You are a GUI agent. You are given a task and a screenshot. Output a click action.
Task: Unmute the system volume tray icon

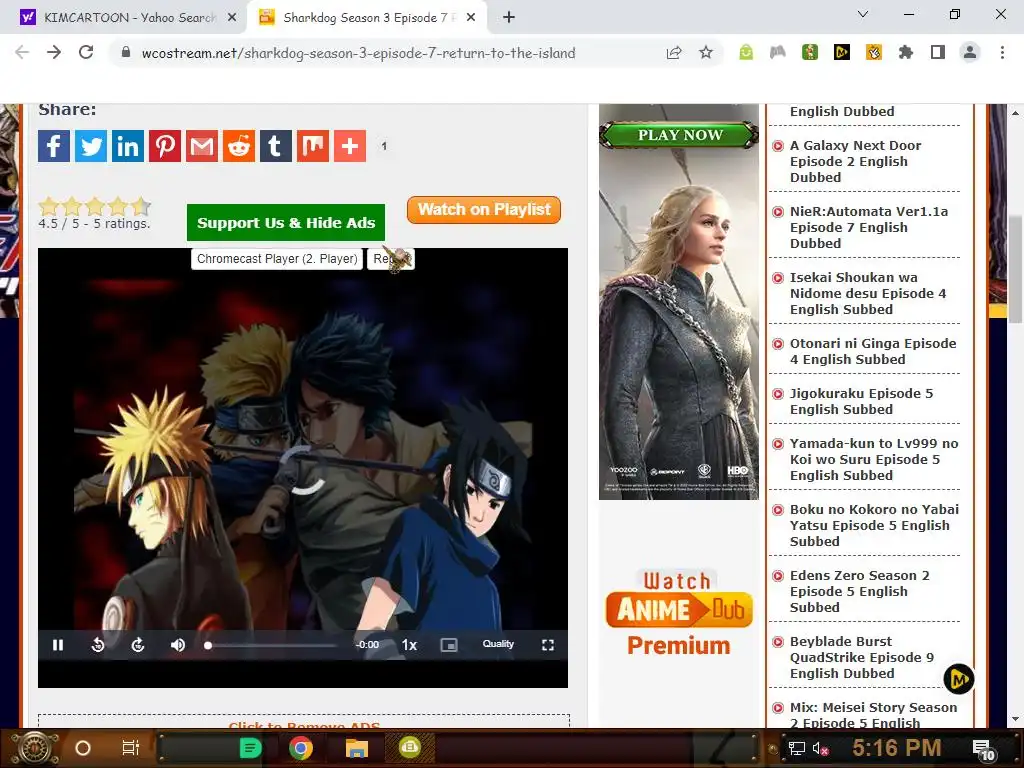tap(820, 748)
